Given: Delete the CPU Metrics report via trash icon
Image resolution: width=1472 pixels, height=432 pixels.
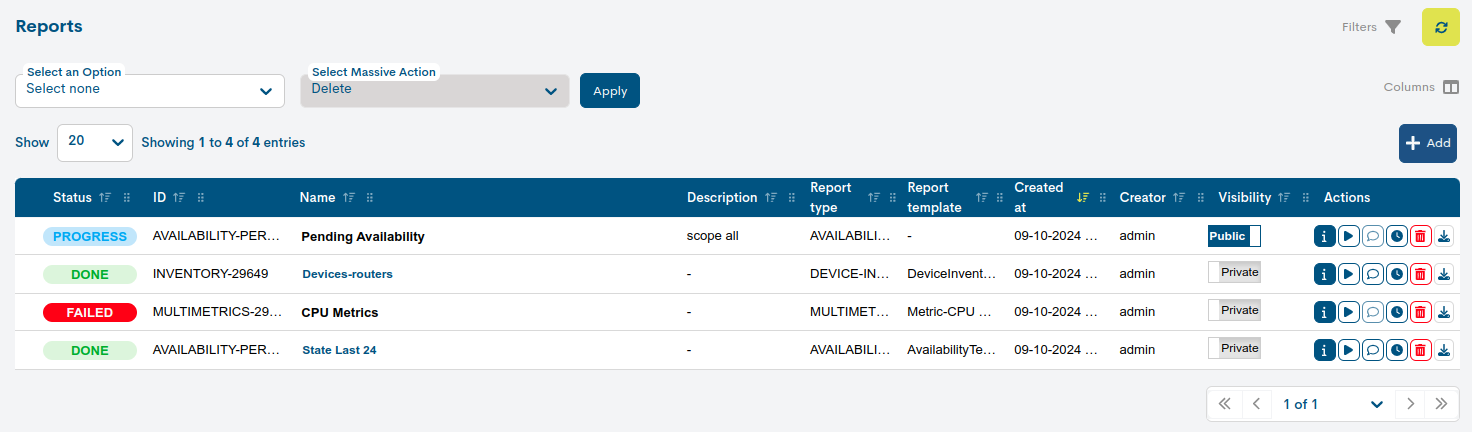Looking at the screenshot, I should 1420,312.
